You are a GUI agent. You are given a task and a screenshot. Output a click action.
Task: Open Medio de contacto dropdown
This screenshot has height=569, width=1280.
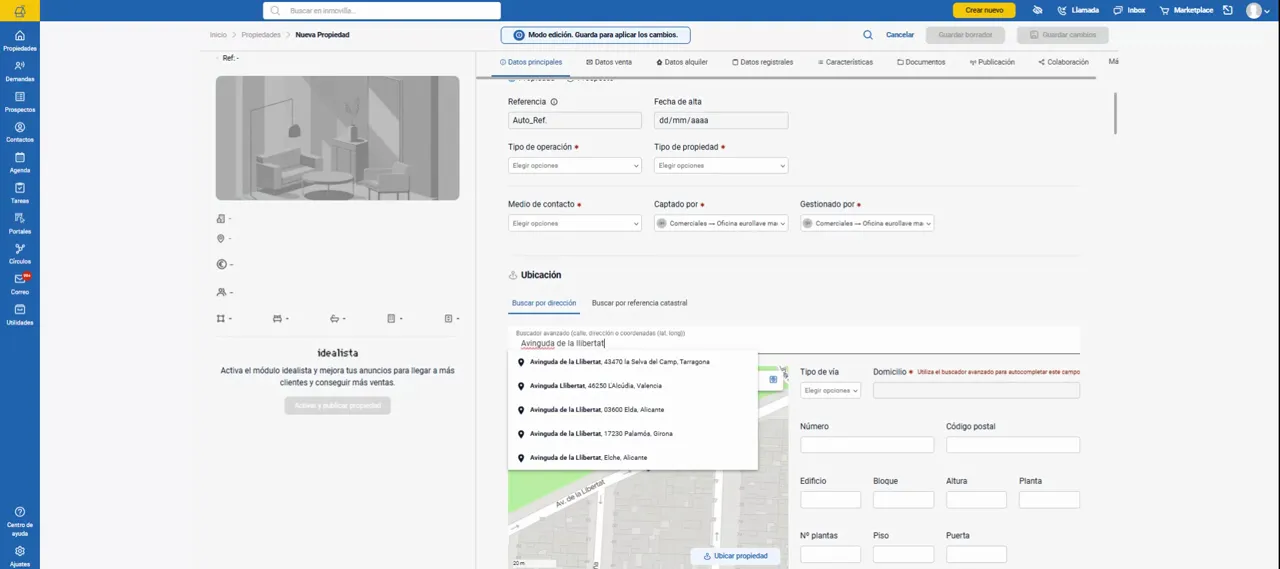pos(574,223)
